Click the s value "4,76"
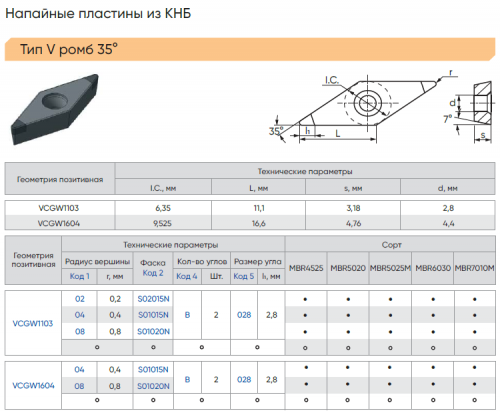The width and height of the screenshot is (500, 413). tap(353, 223)
